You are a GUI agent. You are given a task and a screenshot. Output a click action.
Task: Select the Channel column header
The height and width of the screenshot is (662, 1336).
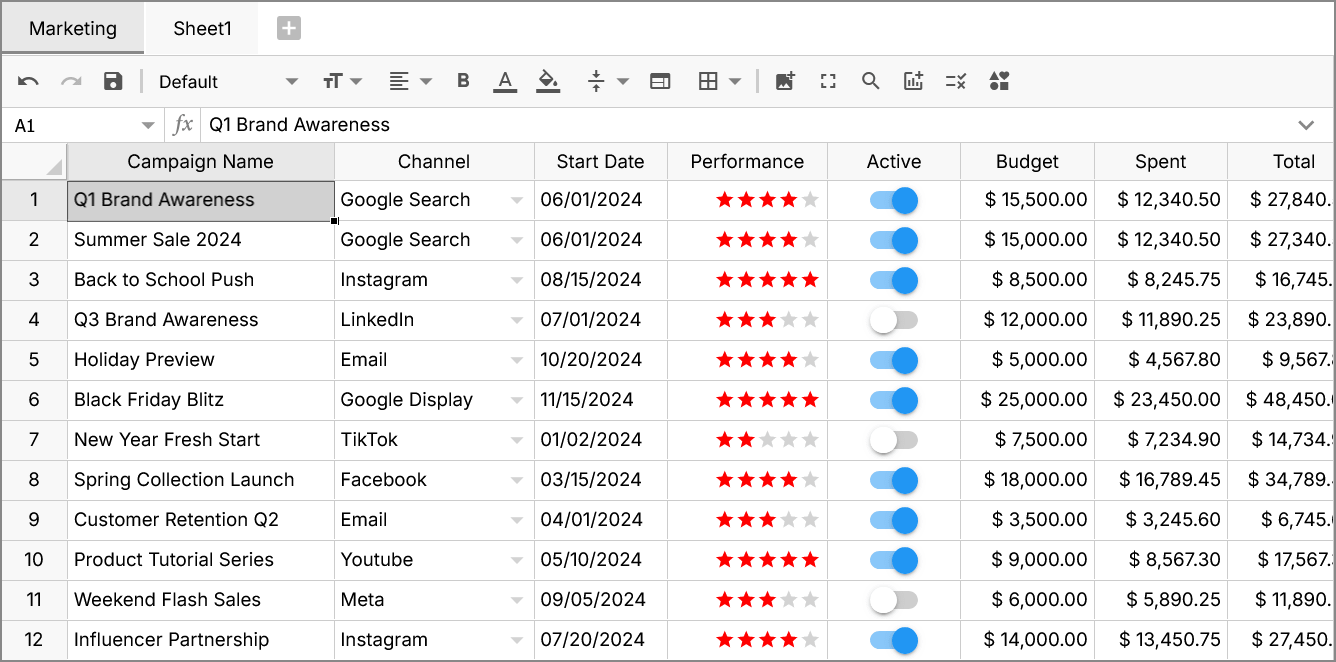(x=434, y=162)
